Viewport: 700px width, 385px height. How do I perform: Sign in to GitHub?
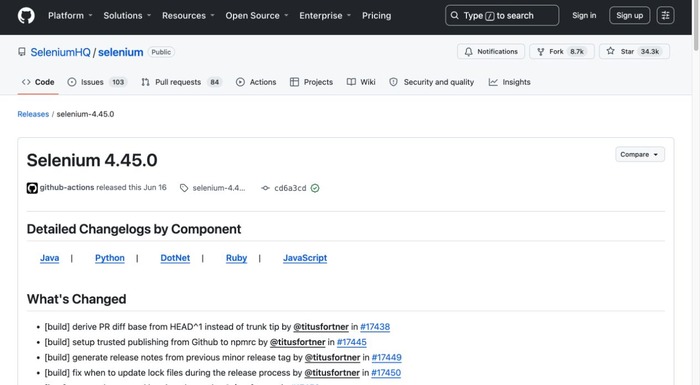(x=584, y=16)
